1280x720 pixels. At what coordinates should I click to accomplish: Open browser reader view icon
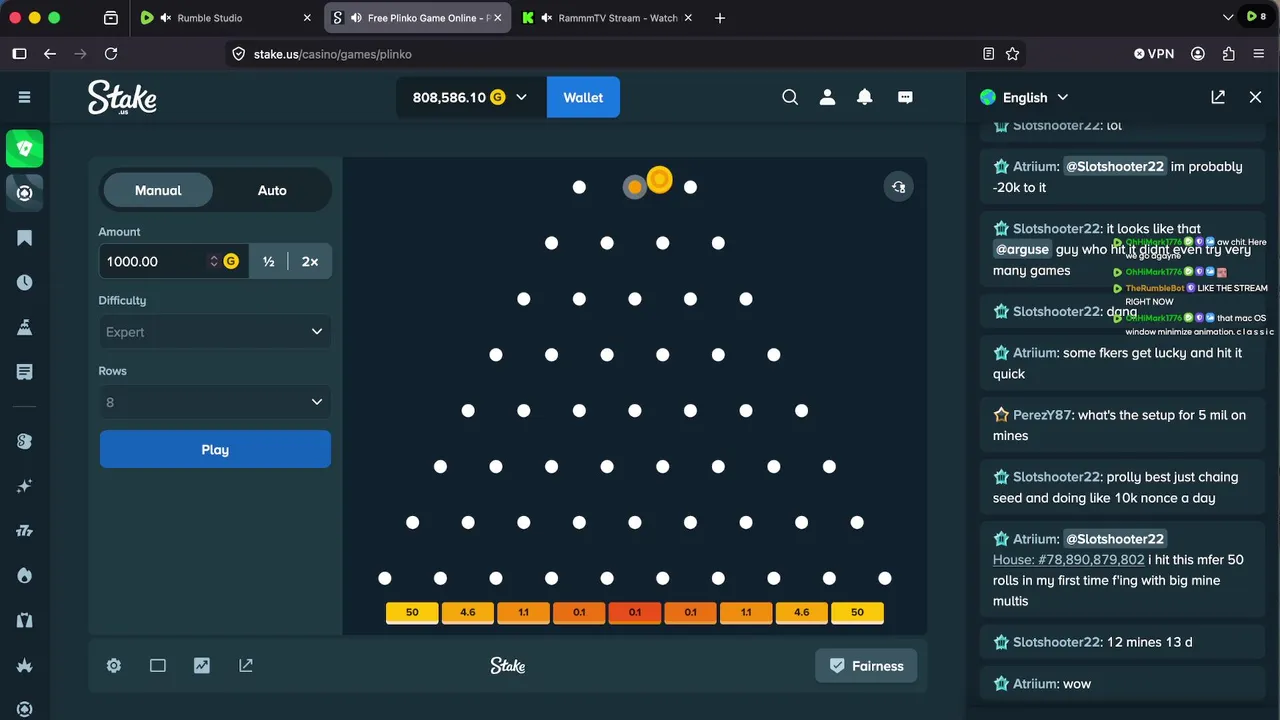tap(989, 54)
